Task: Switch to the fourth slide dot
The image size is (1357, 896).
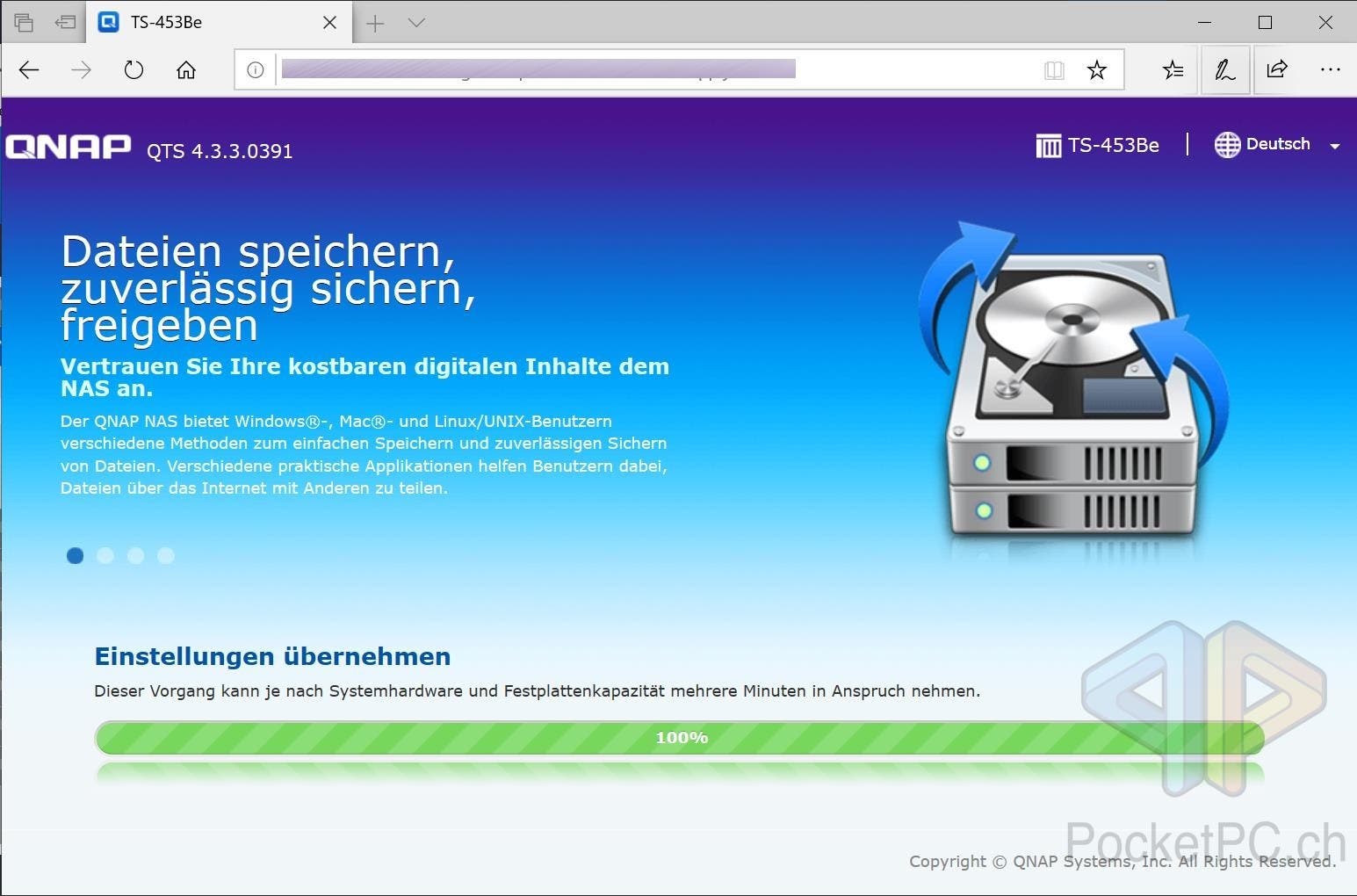Action: coord(166,555)
